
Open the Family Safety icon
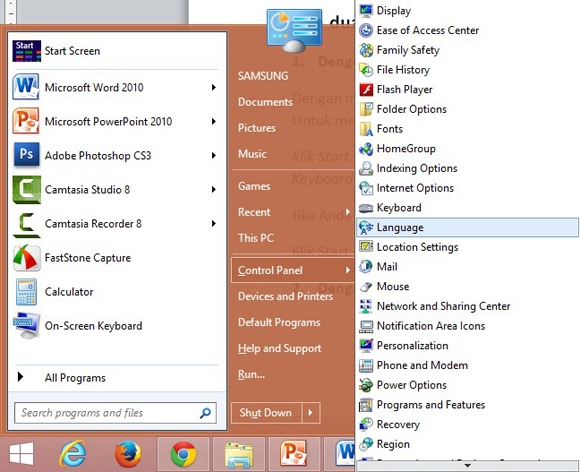click(x=366, y=50)
